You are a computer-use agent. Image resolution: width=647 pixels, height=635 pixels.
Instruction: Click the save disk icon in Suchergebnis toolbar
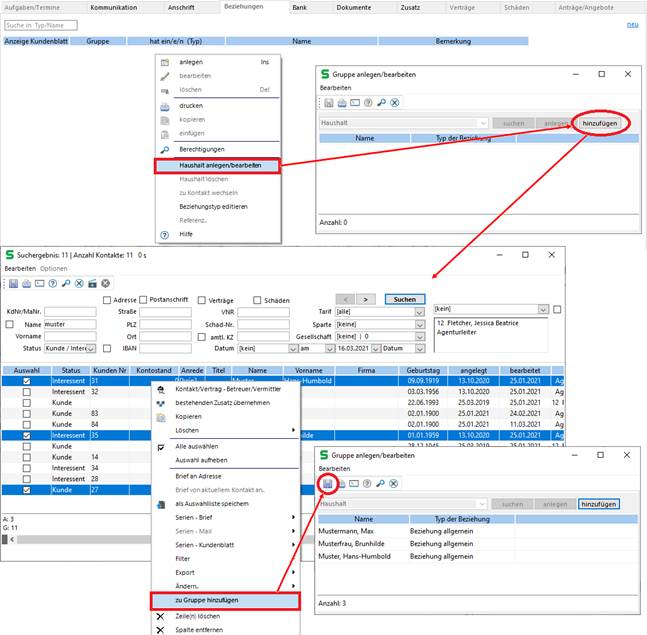coord(11,283)
